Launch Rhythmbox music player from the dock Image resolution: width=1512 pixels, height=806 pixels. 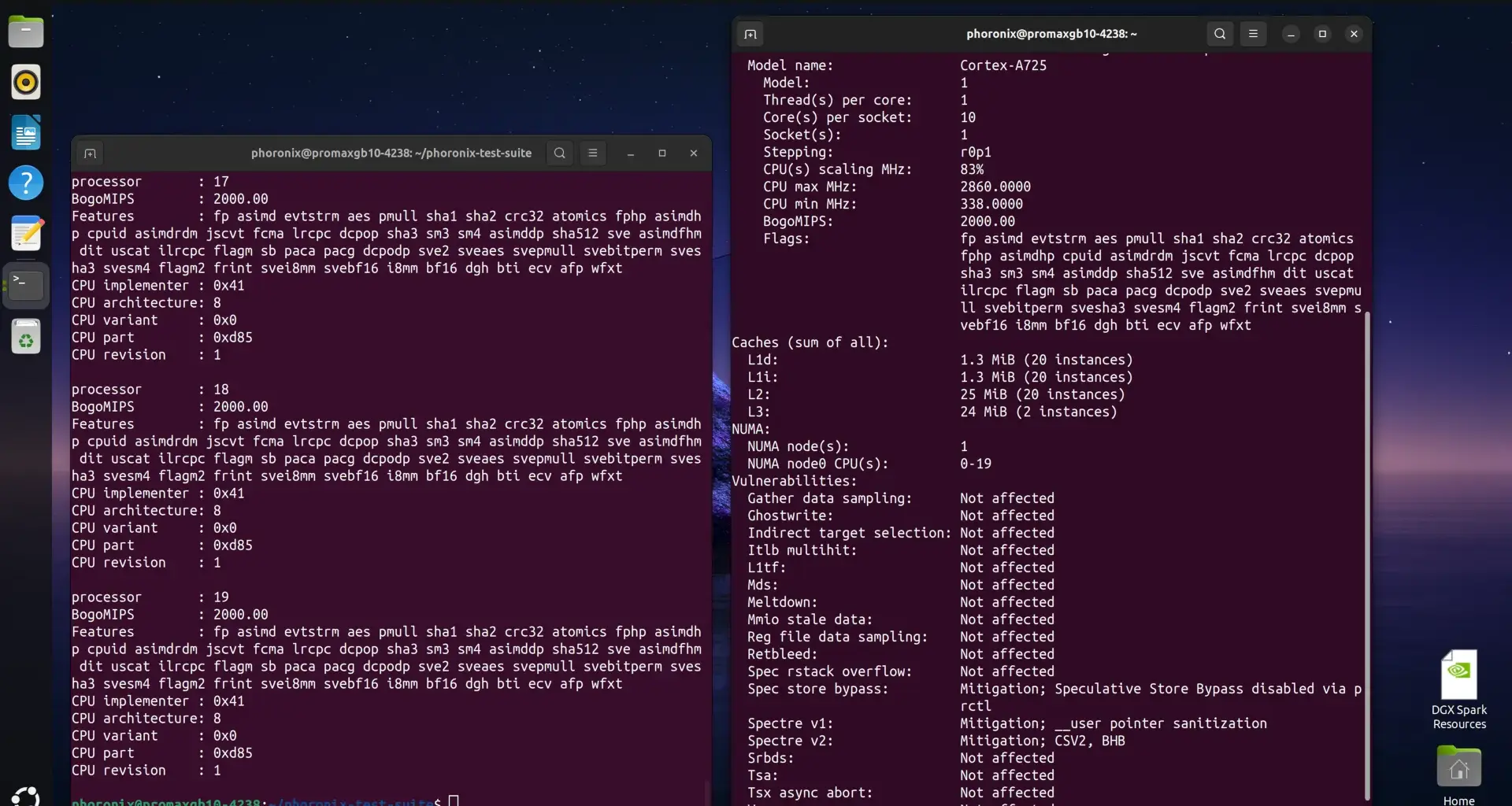click(x=26, y=82)
